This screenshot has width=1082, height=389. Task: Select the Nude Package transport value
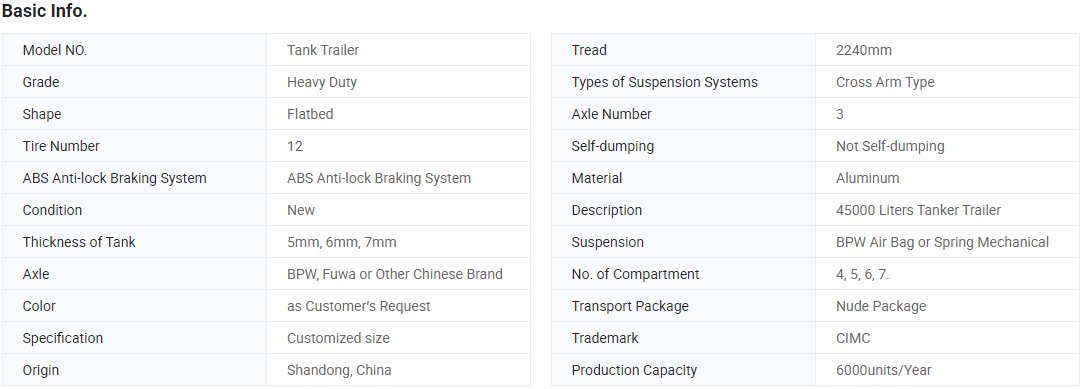coord(881,306)
